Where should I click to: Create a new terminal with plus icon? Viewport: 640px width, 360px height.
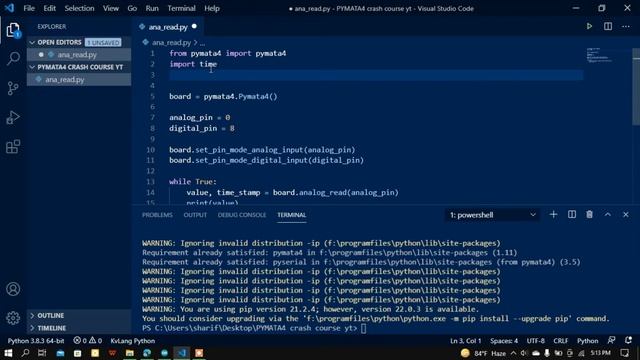pos(553,215)
